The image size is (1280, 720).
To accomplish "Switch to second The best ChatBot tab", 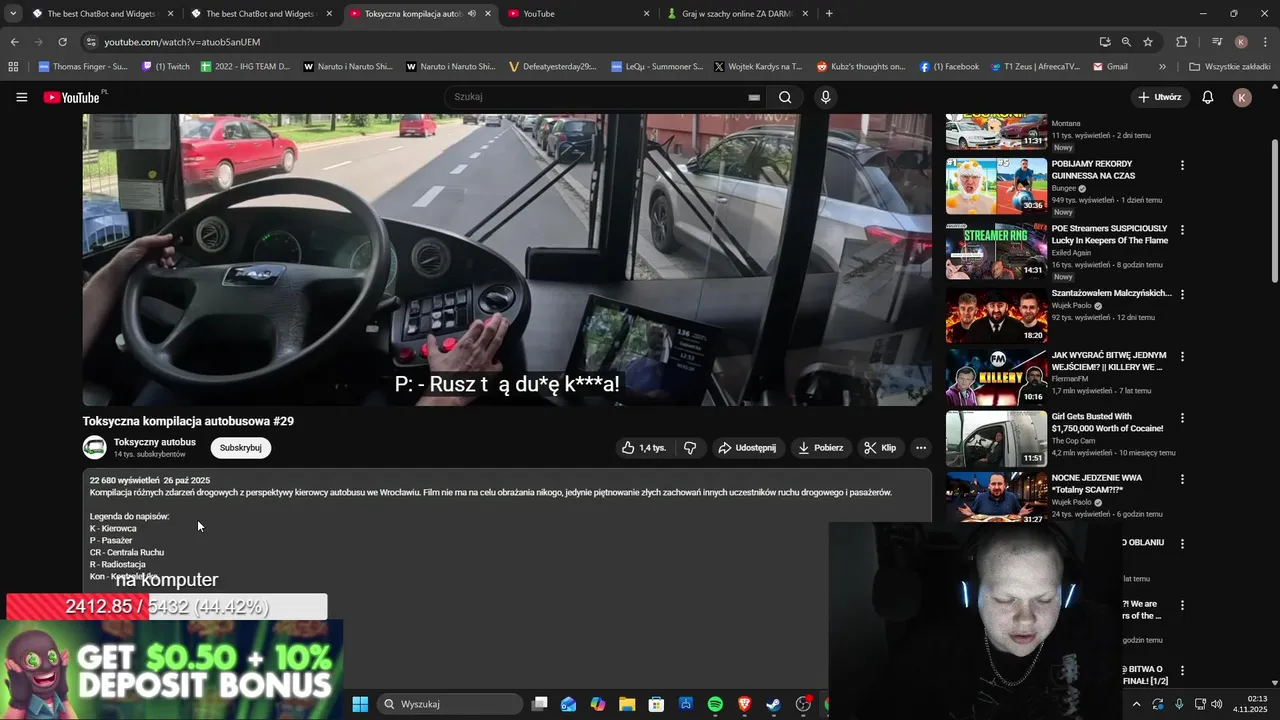I will [x=262, y=14].
